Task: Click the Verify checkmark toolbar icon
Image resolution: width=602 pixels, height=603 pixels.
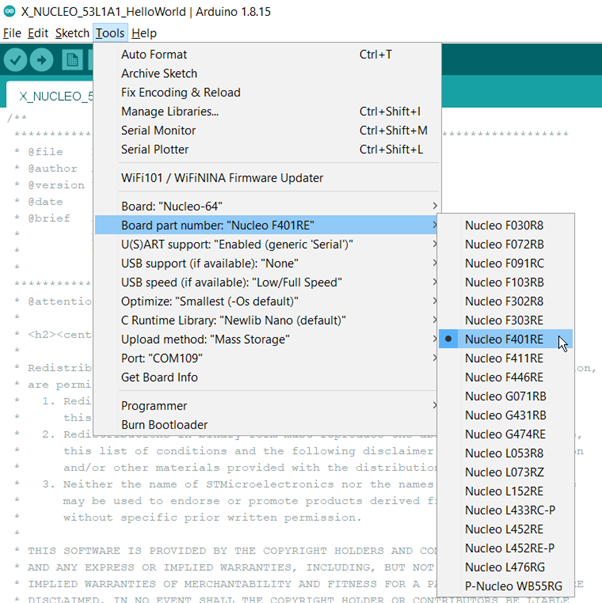Action: [x=15, y=60]
